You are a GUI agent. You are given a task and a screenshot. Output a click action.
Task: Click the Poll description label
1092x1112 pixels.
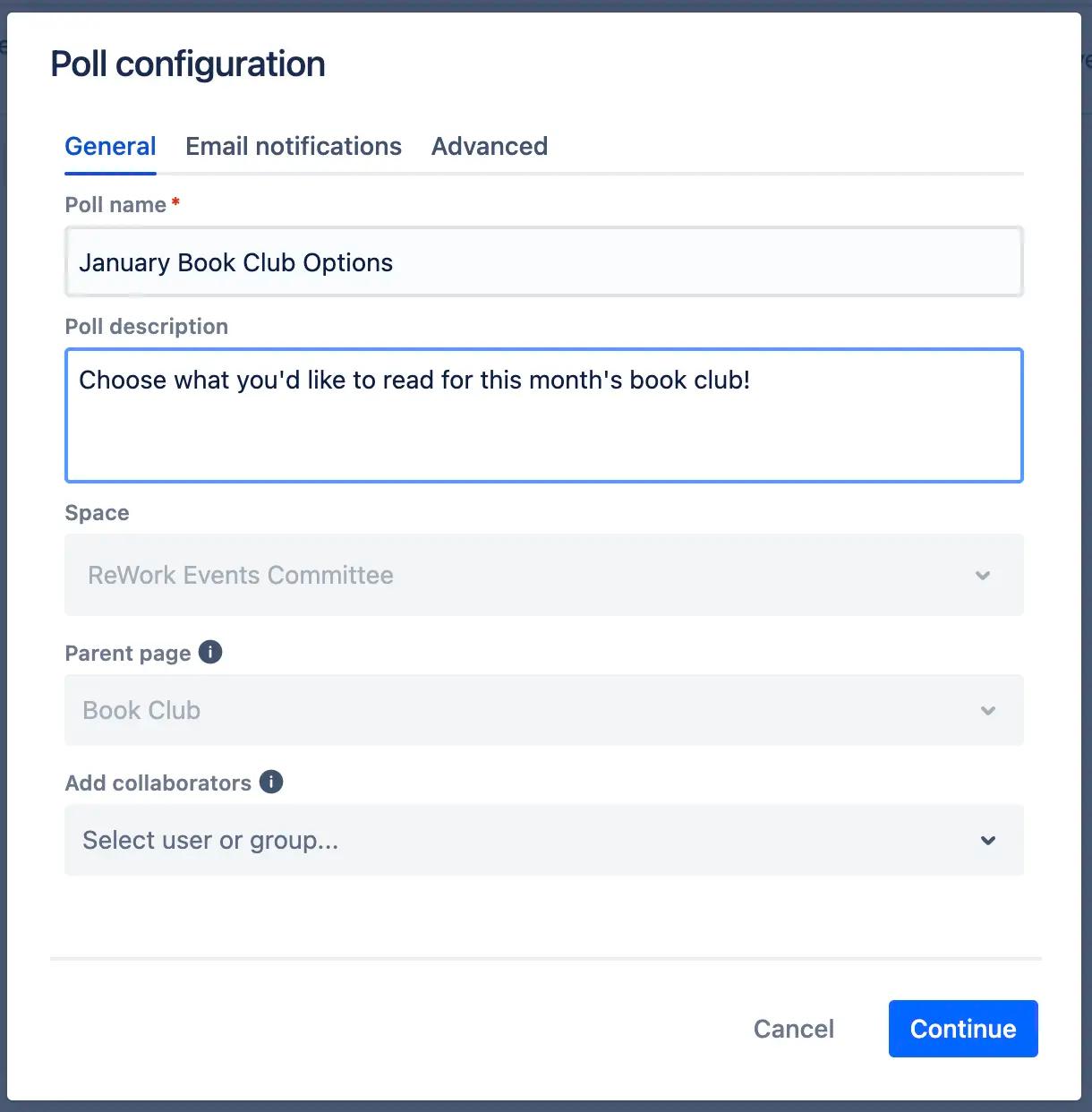pyautogui.click(x=147, y=327)
